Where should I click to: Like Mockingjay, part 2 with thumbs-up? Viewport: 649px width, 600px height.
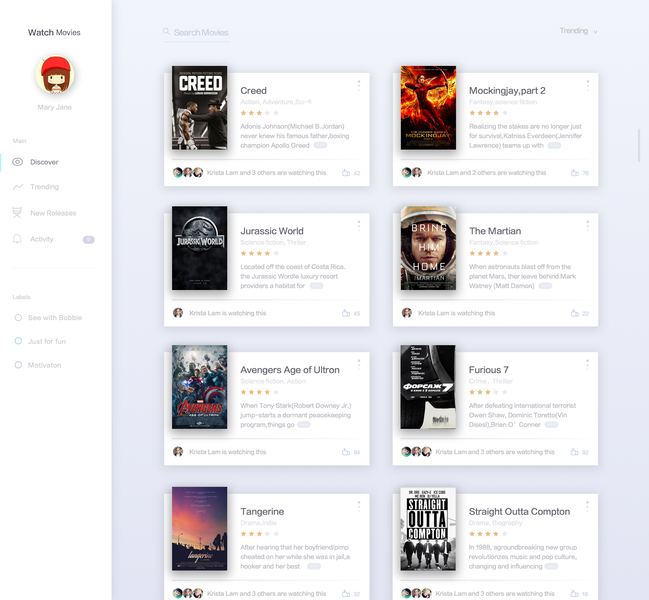(575, 173)
